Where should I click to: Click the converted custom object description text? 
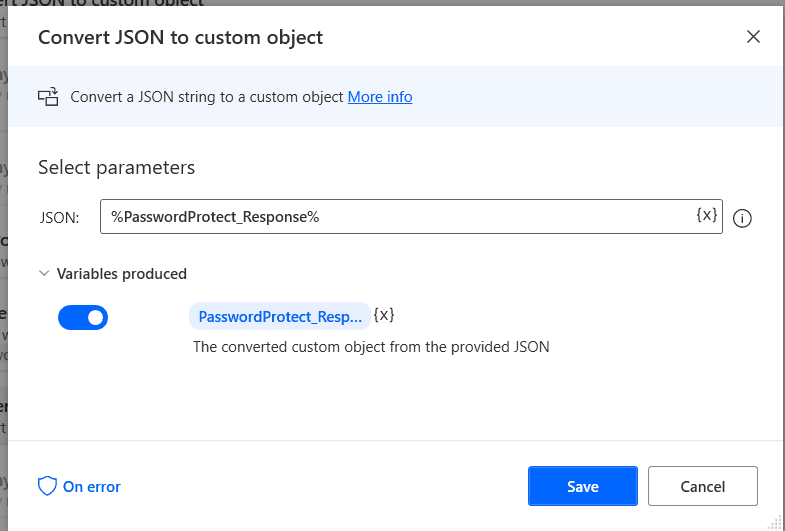371,347
